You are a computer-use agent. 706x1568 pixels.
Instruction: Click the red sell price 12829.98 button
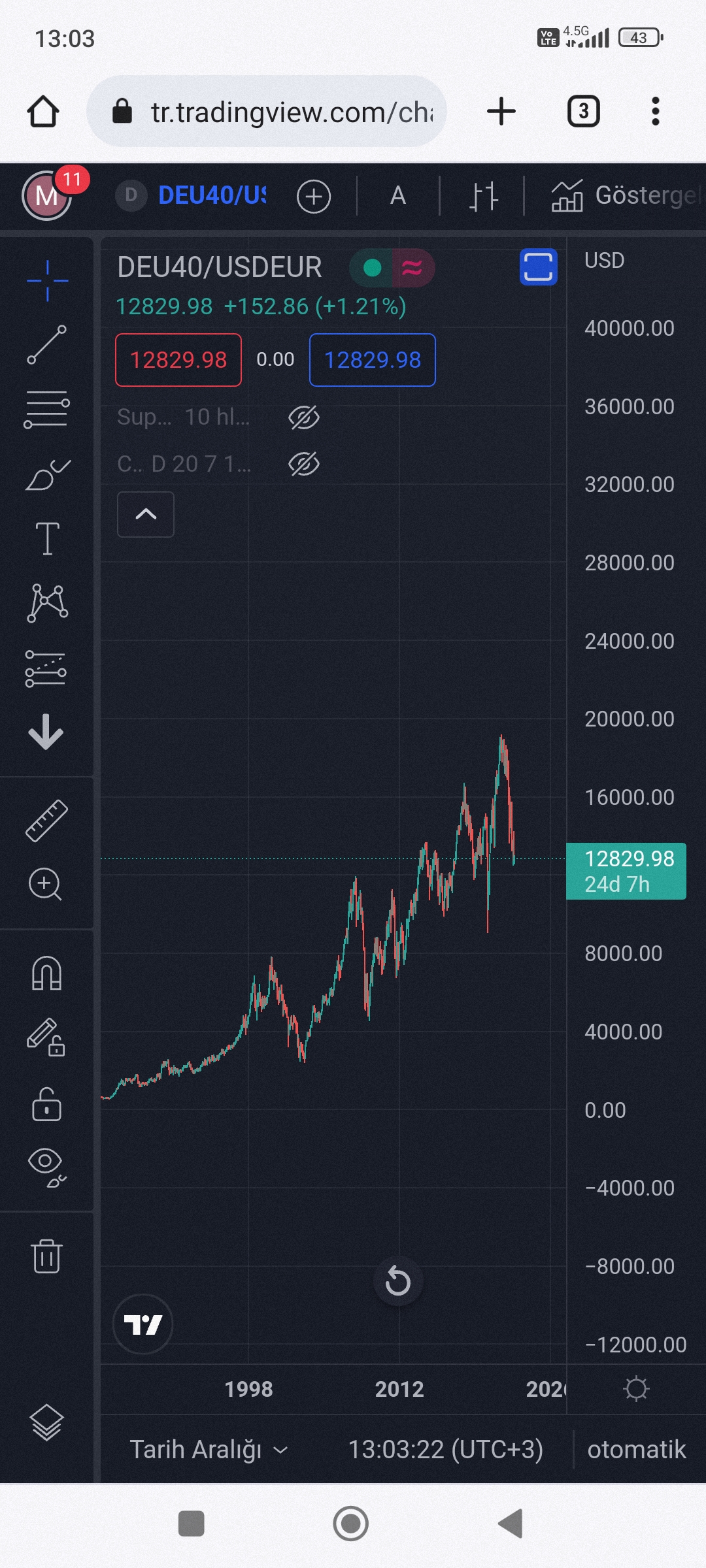pos(178,360)
